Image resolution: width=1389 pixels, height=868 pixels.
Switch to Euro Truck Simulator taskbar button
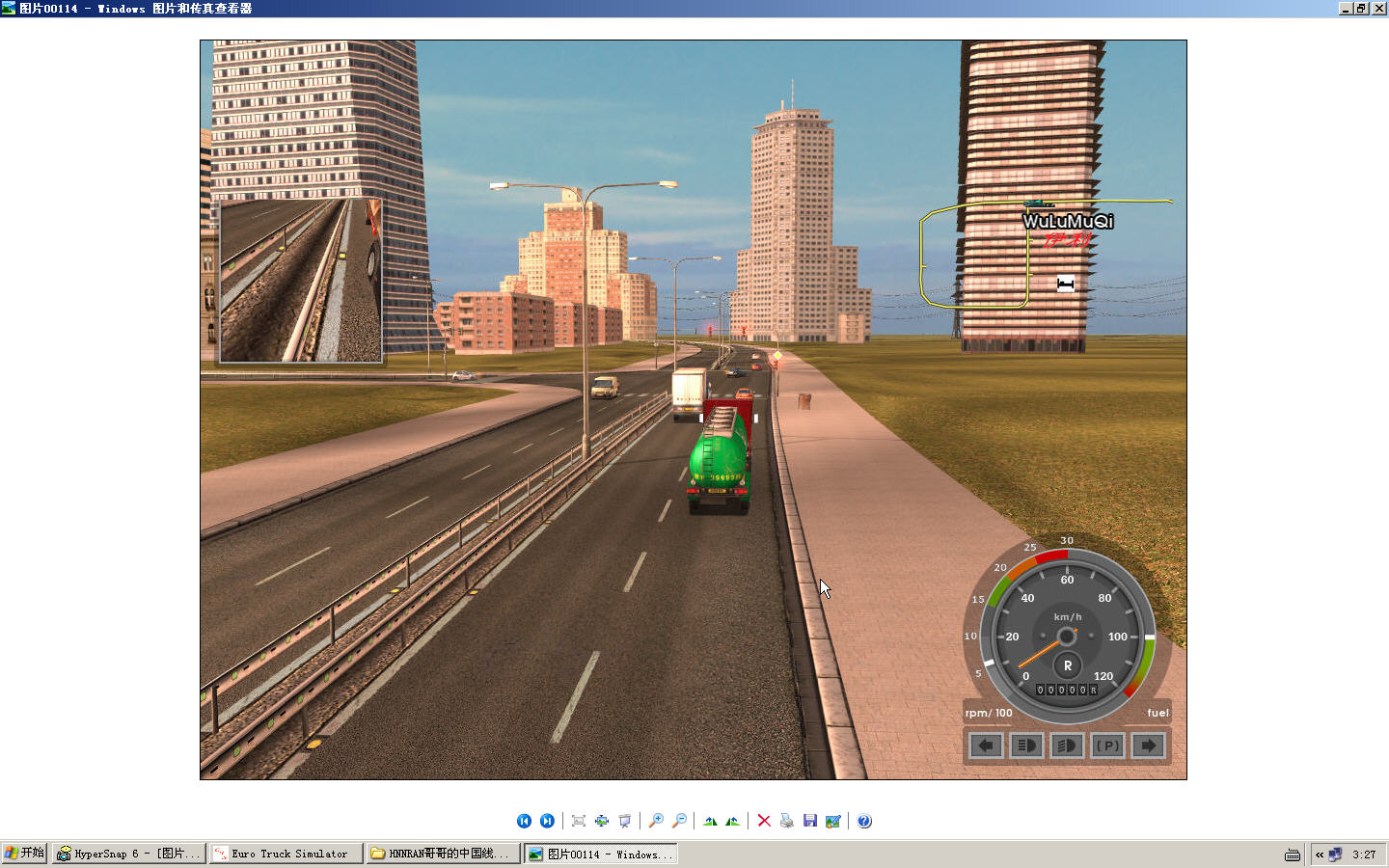point(286,854)
